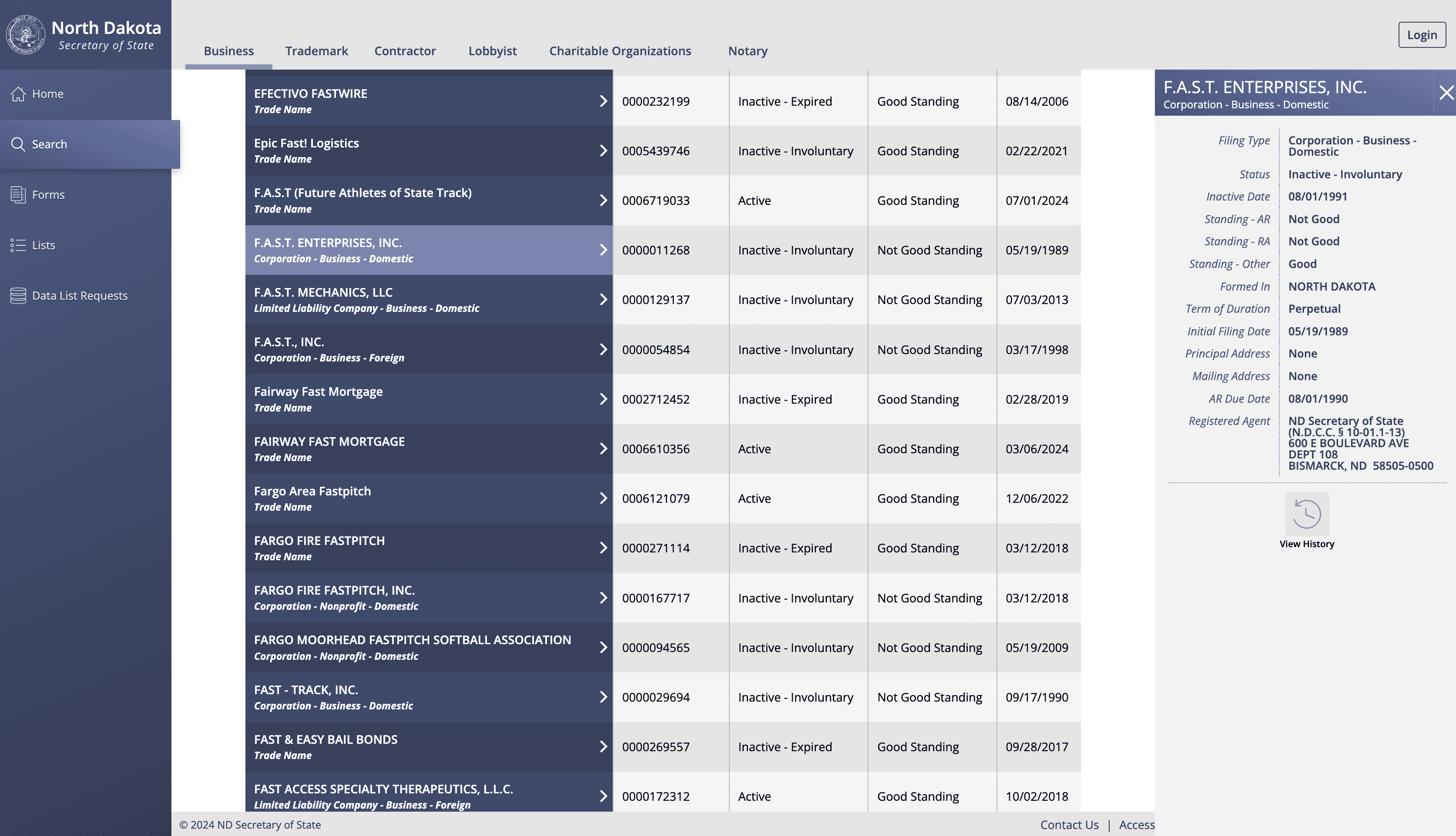The image size is (1456, 836).
Task: Click the Data List Requests database icon
Action: [18, 296]
